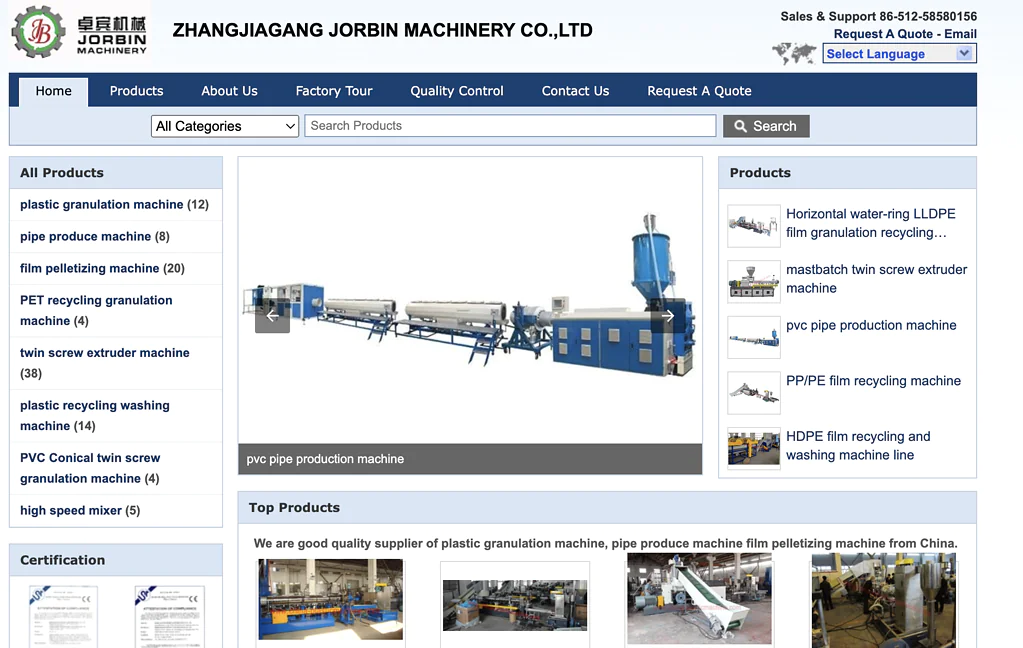Click the Request A Quote header link
The height and width of the screenshot is (648, 1023).
(883, 34)
